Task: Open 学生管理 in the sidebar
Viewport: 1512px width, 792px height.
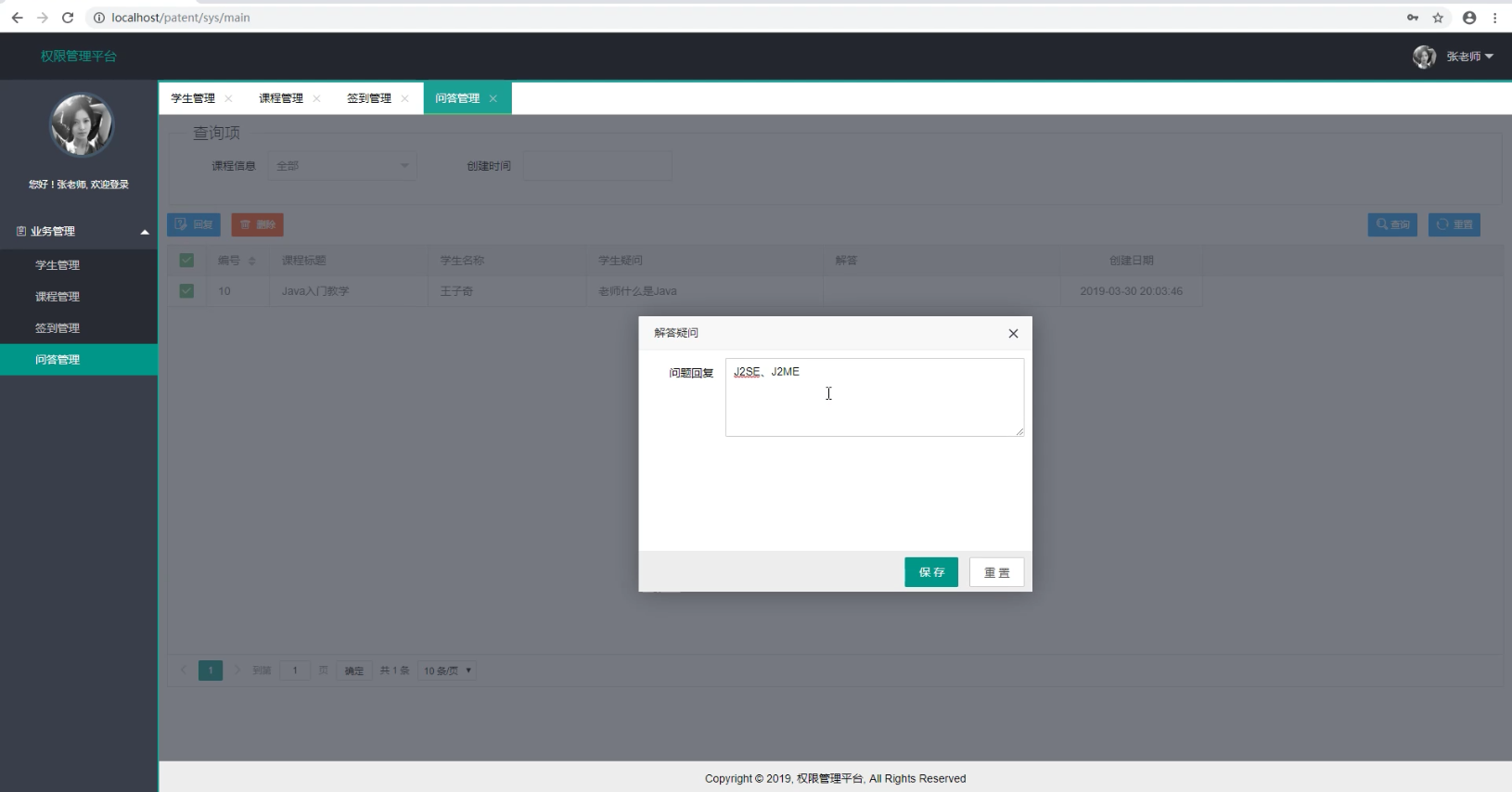Action: tap(79, 265)
